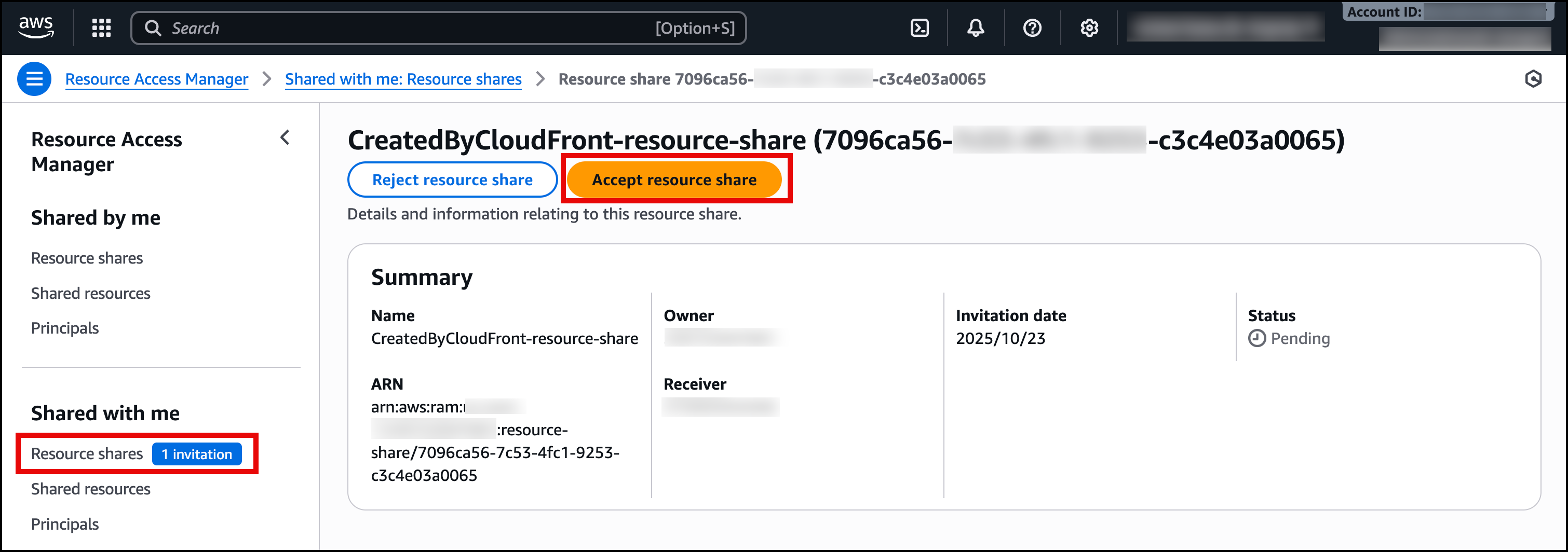Image resolution: width=1568 pixels, height=552 pixels.
Task: View notifications via the bell icon
Action: click(975, 28)
